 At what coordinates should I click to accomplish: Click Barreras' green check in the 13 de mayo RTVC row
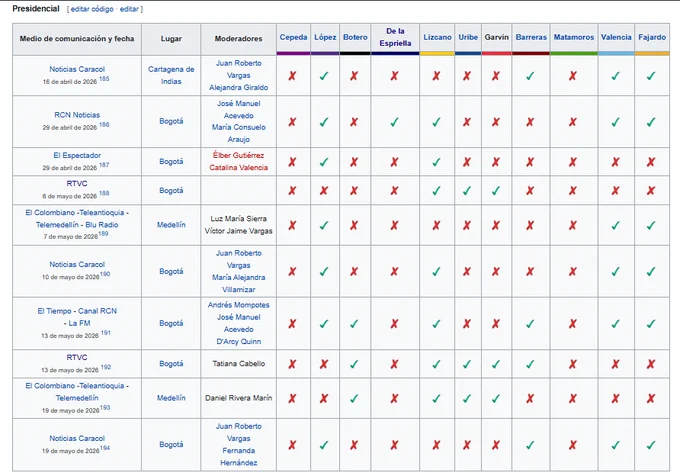click(530, 364)
